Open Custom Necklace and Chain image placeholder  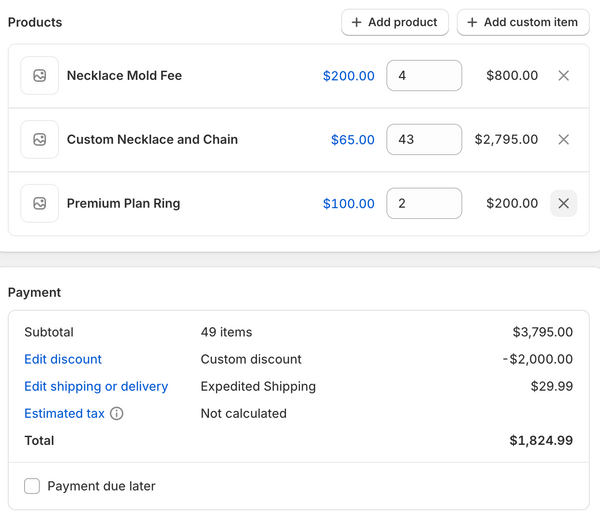point(39,139)
